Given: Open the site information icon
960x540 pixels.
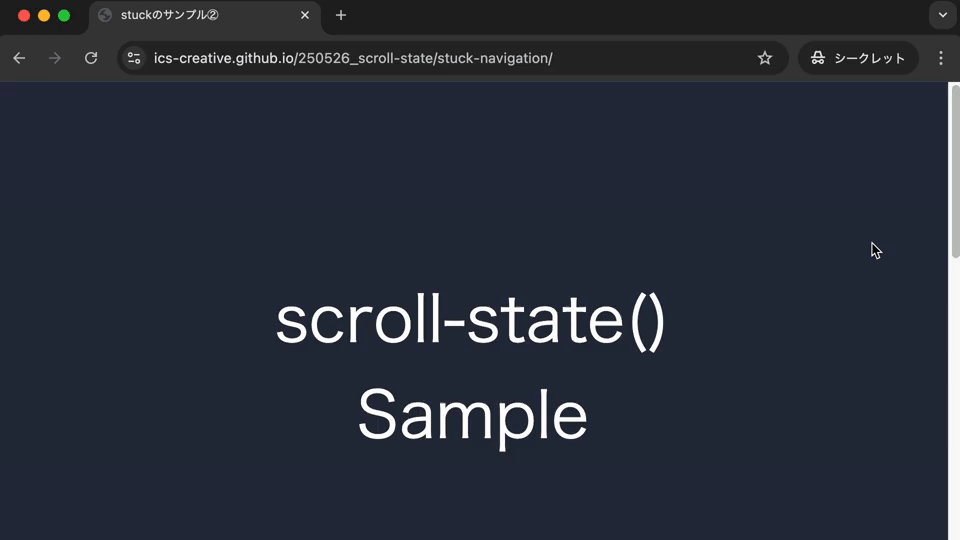Looking at the screenshot, I should (x=134, y=58).
